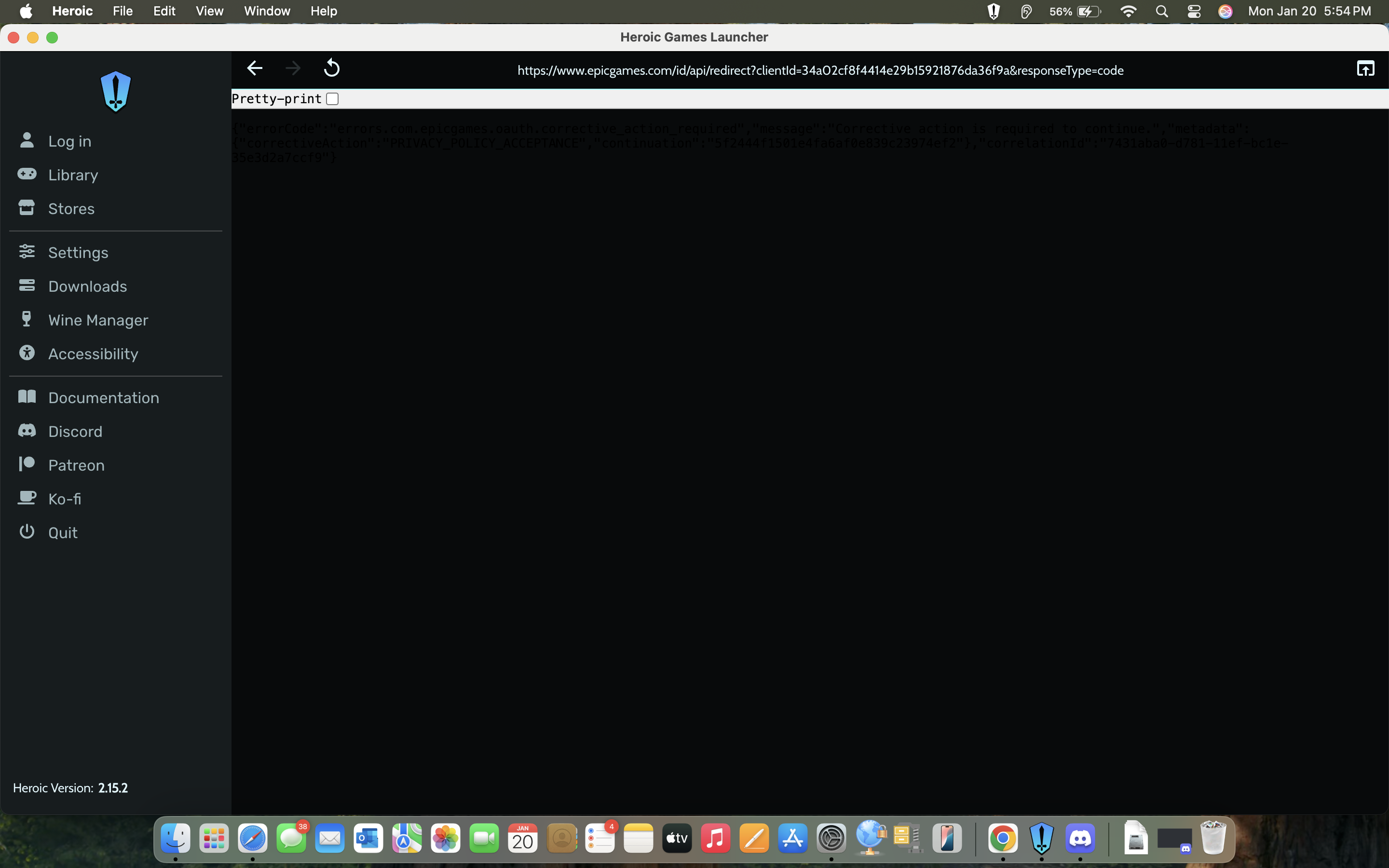Image resolution: width=1389 pixels, height=868 pixels.
Task: Open Accessibility settings in Heroic
Action: (93, 353)
